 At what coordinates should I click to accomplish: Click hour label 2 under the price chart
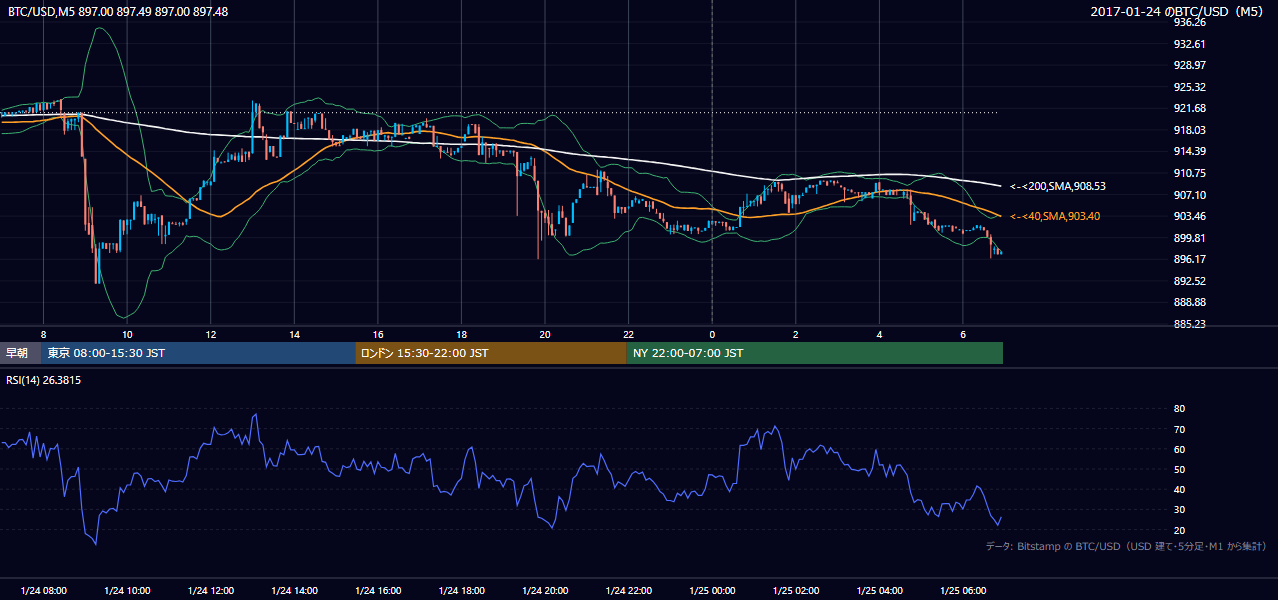coord(796,334)
